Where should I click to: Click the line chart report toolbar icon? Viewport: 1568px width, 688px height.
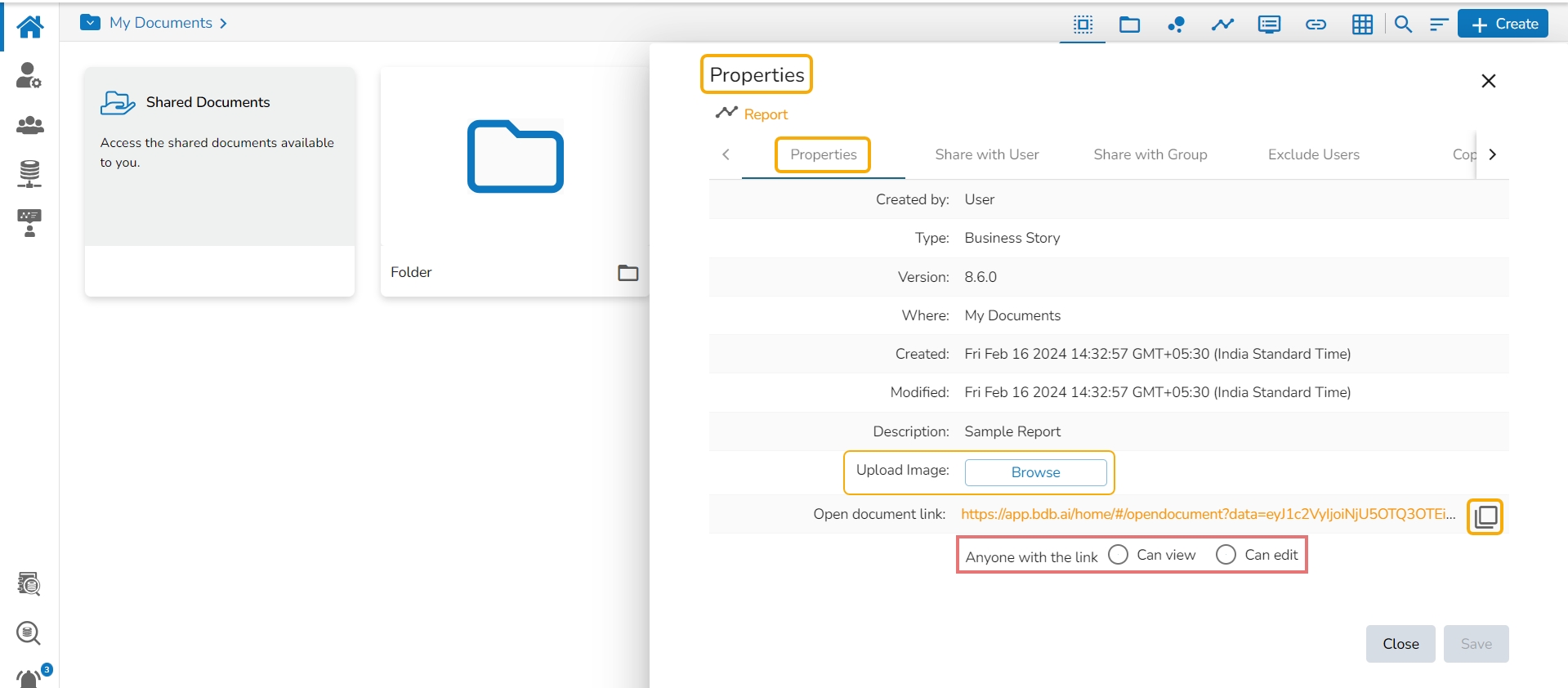1222,25
